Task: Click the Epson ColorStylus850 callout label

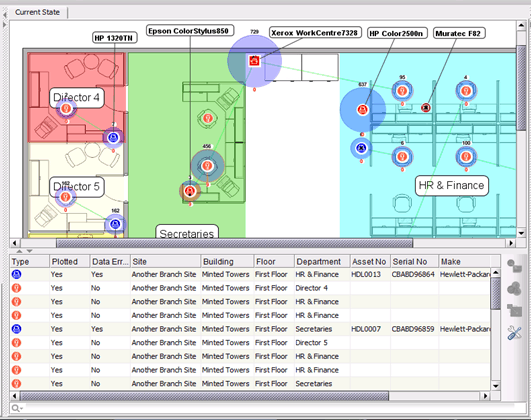Action: click(190, 30)
